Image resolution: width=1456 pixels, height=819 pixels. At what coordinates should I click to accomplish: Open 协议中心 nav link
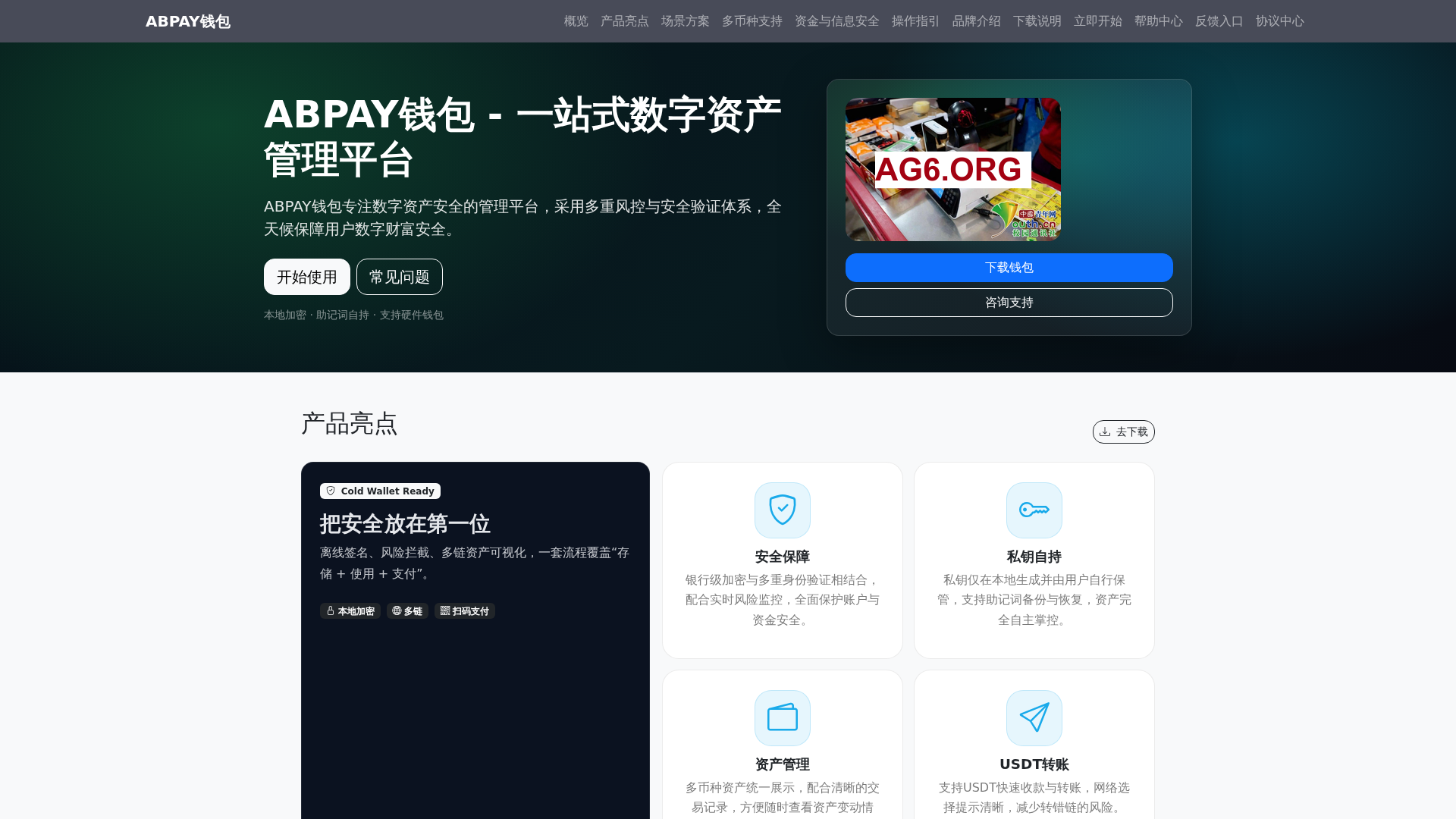coord(1279,21)
